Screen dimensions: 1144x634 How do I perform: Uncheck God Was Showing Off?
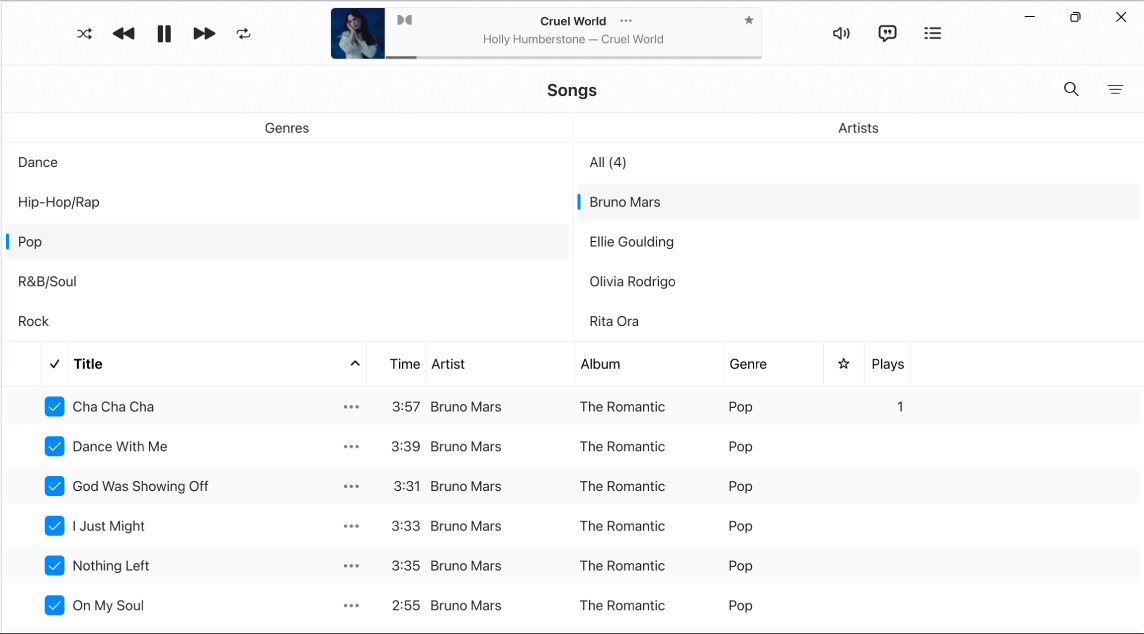tap(55, 486)
